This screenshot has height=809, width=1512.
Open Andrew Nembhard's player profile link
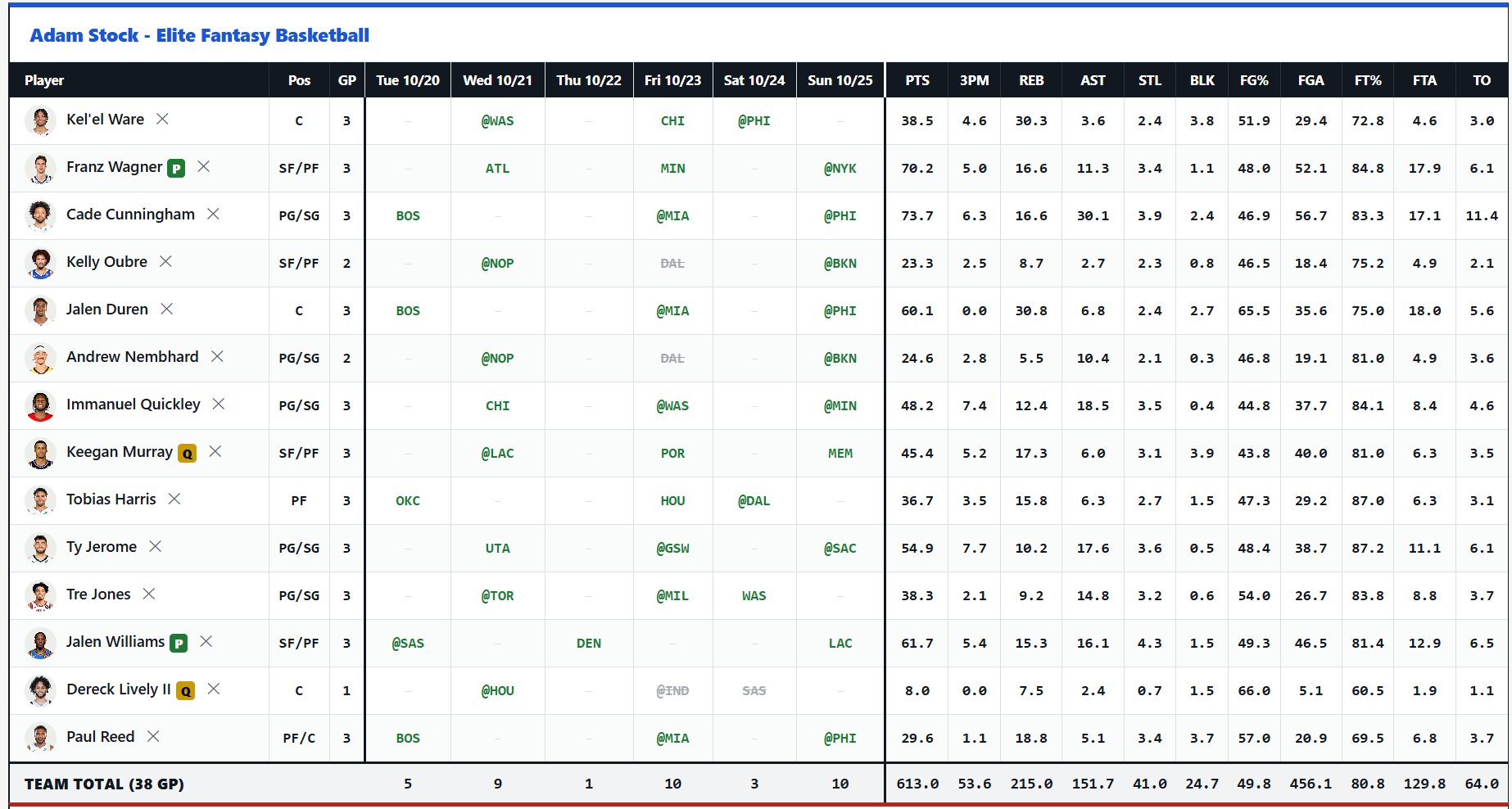pos(133,357)
